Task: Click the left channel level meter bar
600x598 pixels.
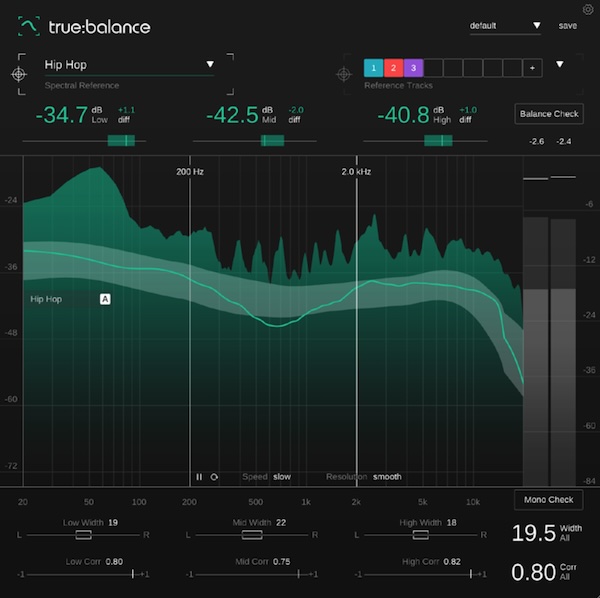Action: [x=535, y=351]
